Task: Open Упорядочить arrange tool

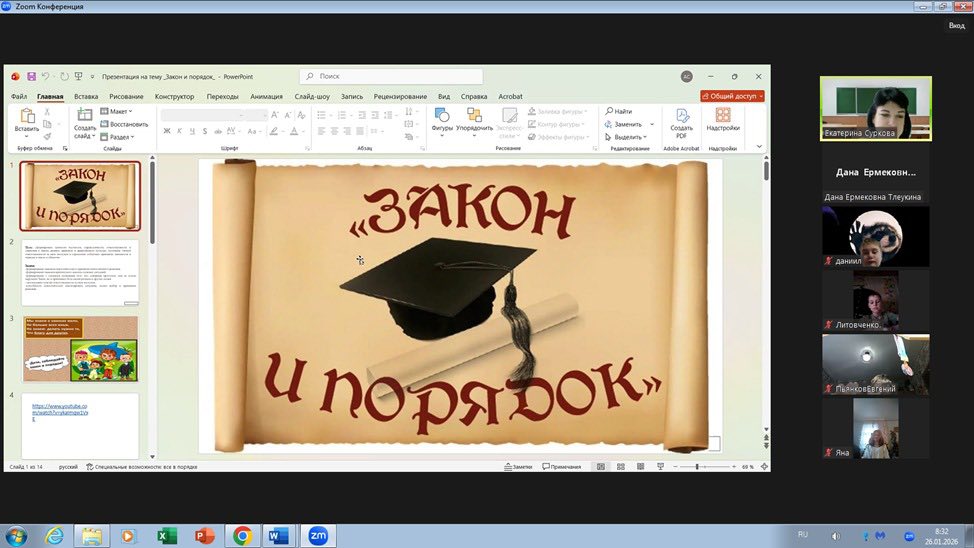Action: (x=474, y=117)
